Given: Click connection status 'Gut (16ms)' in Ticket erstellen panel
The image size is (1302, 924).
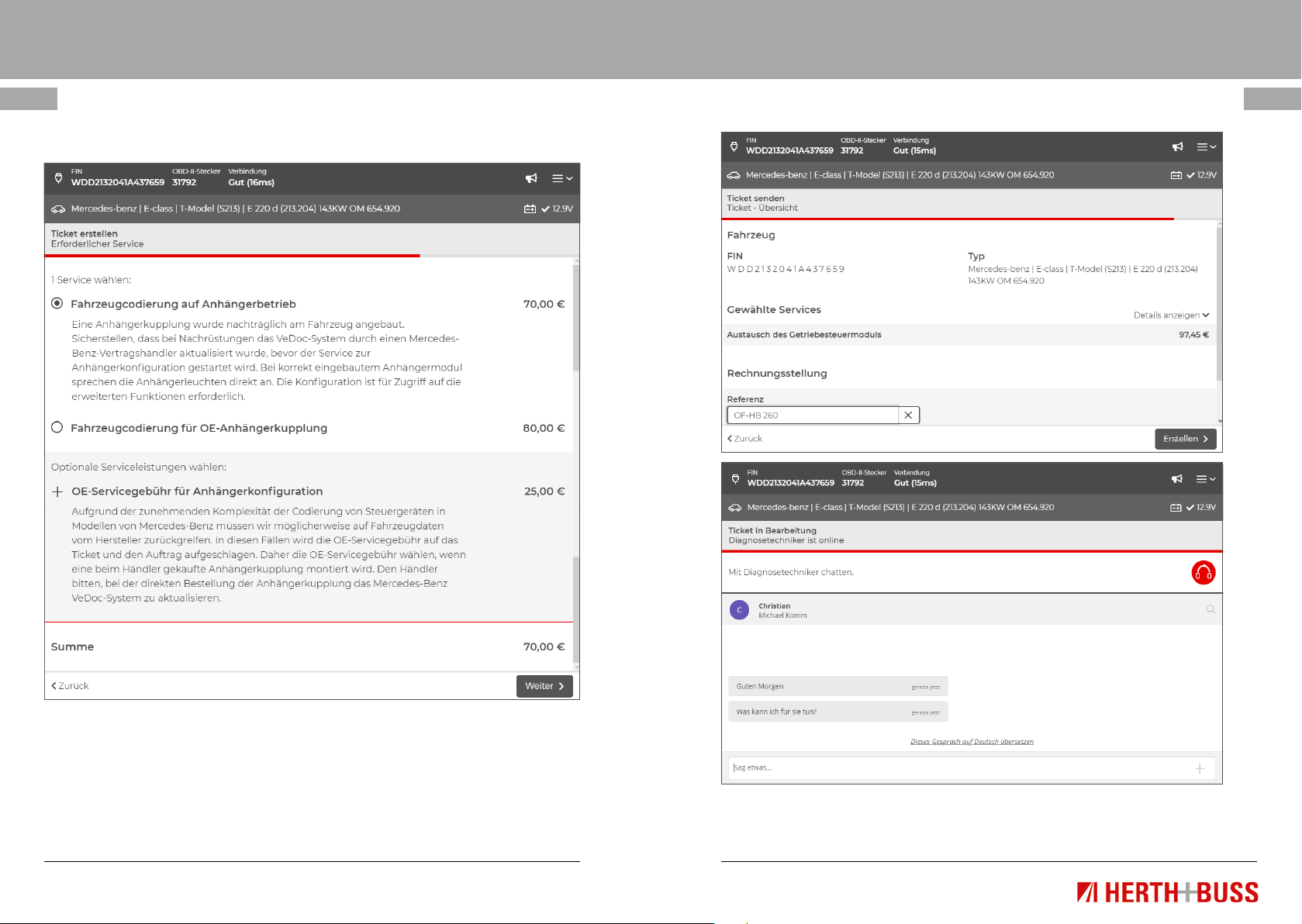Looking at the screenshot, I should pyautogui.click(x=251, y=182).
